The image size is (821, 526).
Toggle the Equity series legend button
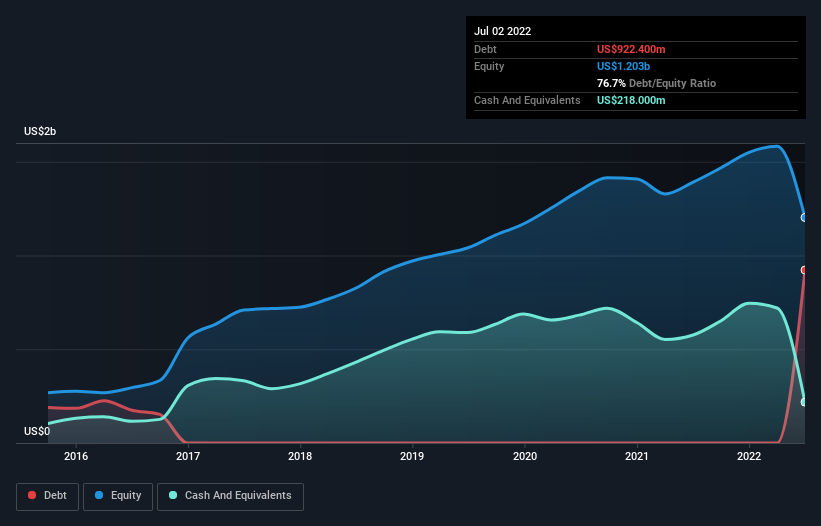[118, 496]
